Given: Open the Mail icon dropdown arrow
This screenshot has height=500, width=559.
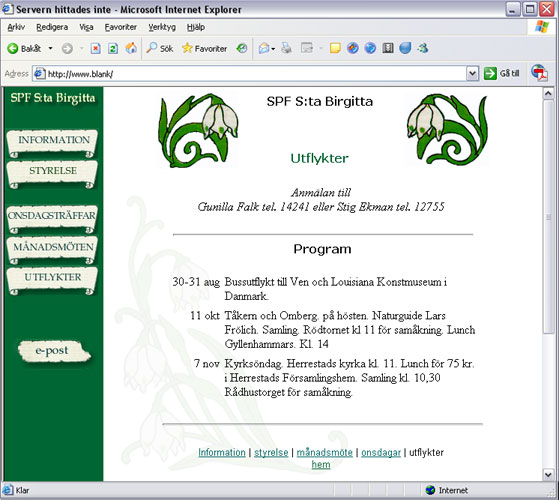Looking at the screenshot, I should point(273,49).
